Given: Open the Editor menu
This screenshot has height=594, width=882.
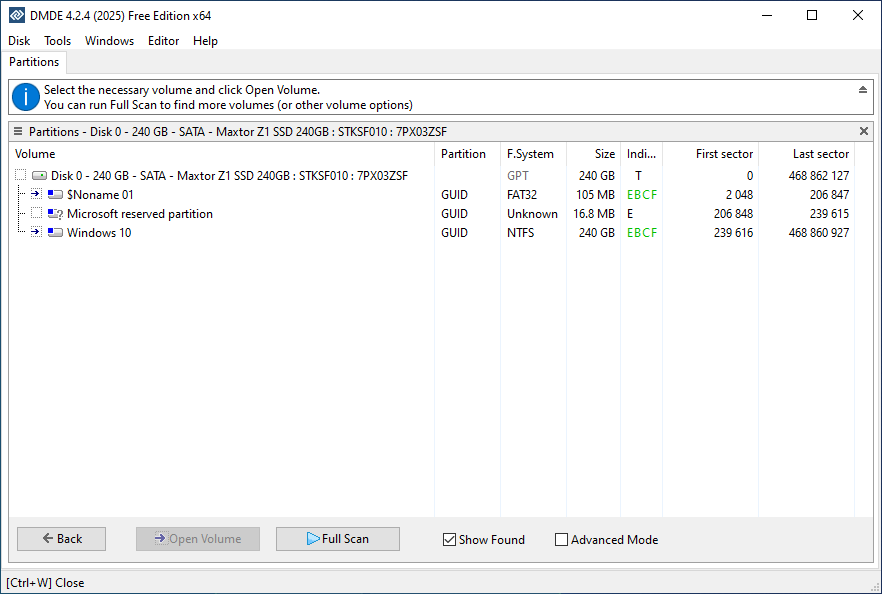Looking at the screenshot, I should click(163, 41).
